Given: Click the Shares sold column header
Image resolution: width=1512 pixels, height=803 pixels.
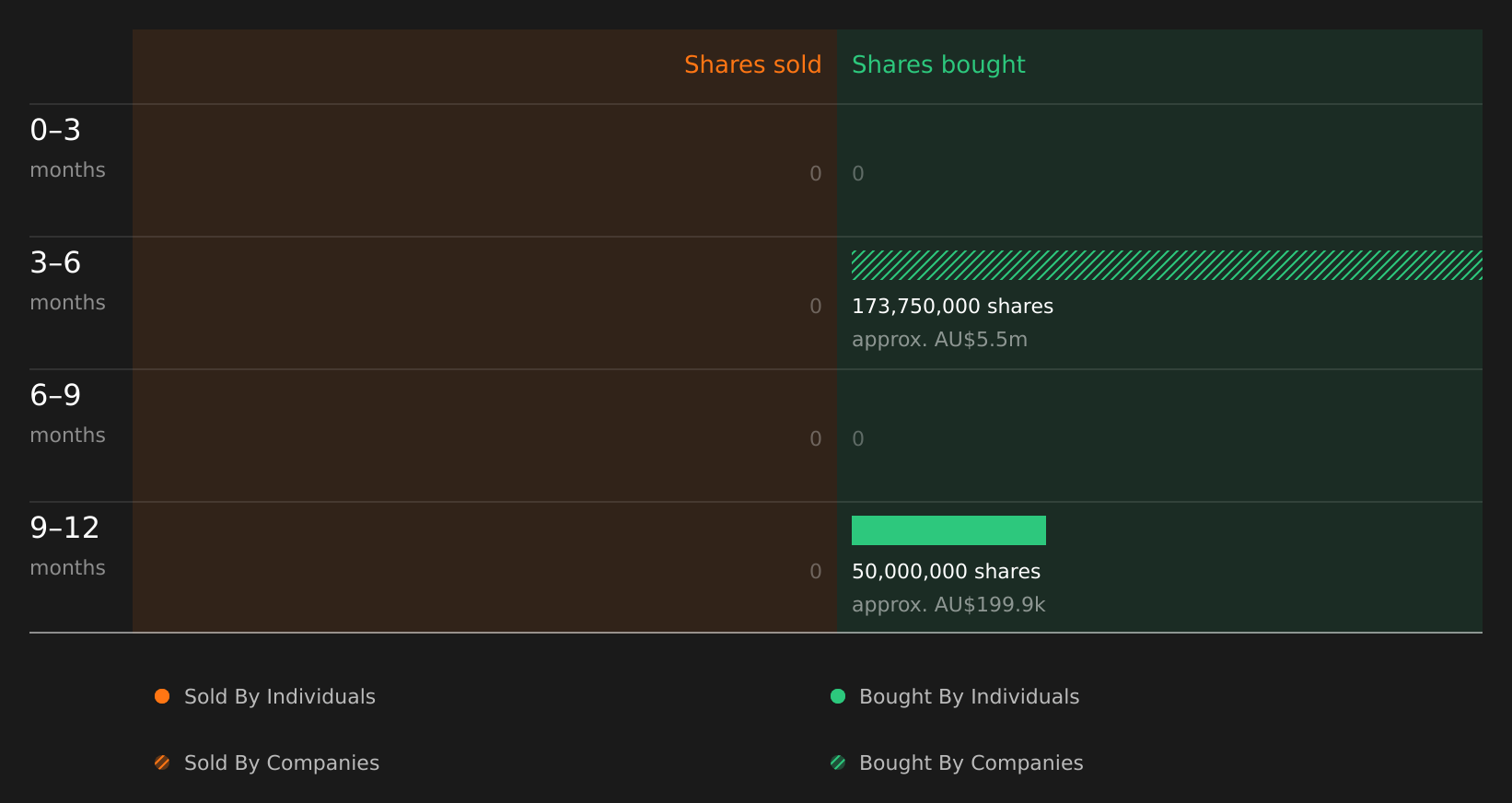Looking at the screenshot, I should [x=752, y=64].
